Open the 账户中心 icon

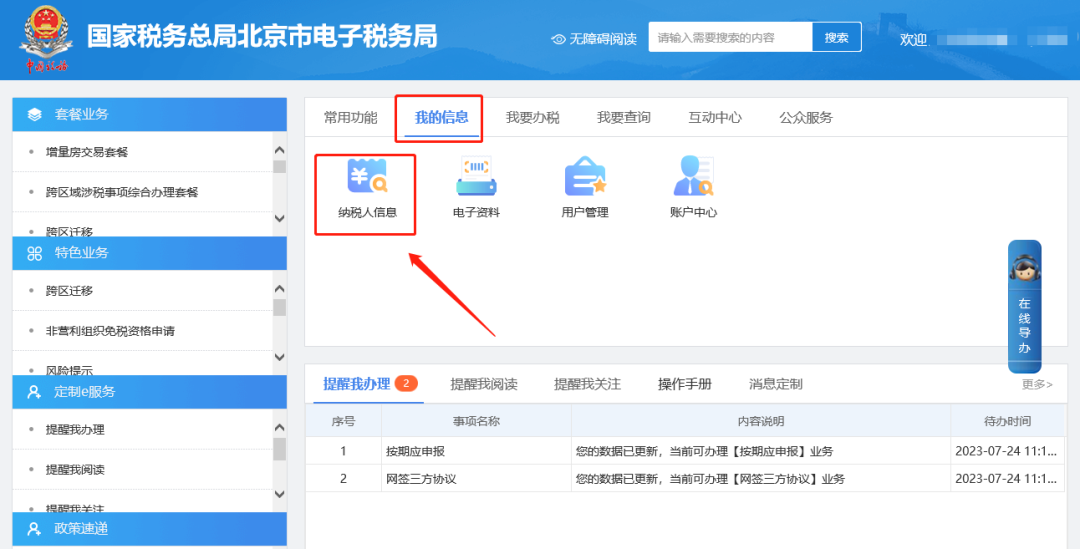[693, 178]
